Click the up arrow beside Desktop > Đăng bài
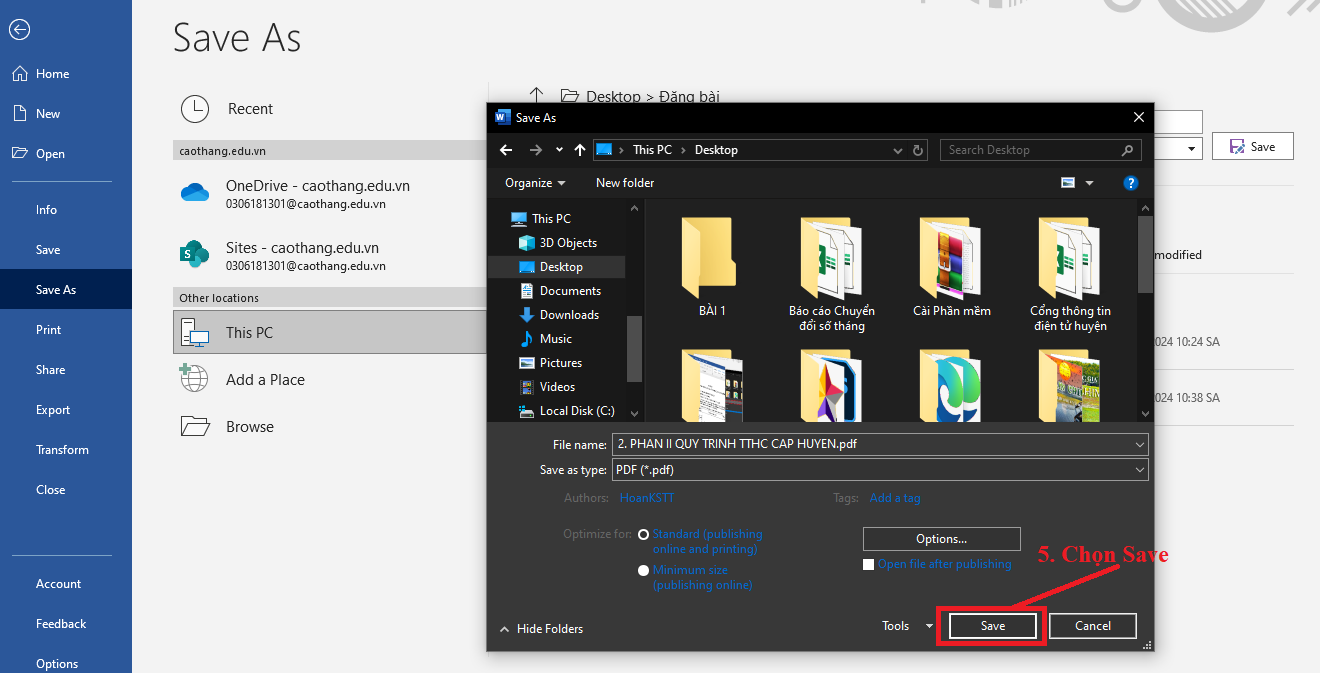Viewport: 1320px width, 673px height. 536,95
